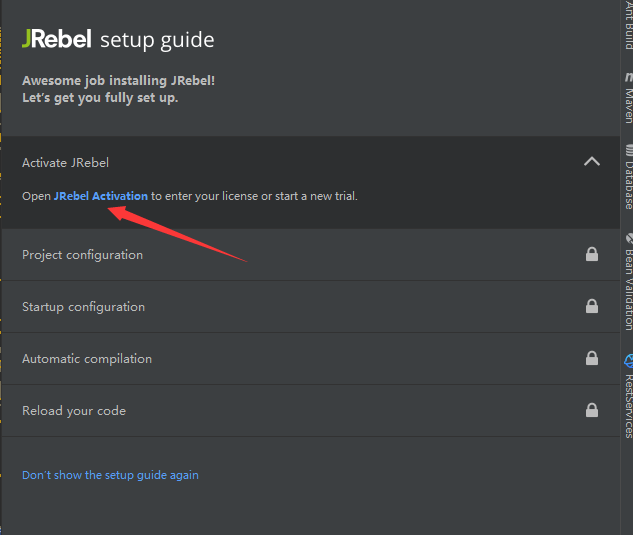The image size is (633, 535).
Task: Expand the Project configuration section
Action: (x=311, y=255)
